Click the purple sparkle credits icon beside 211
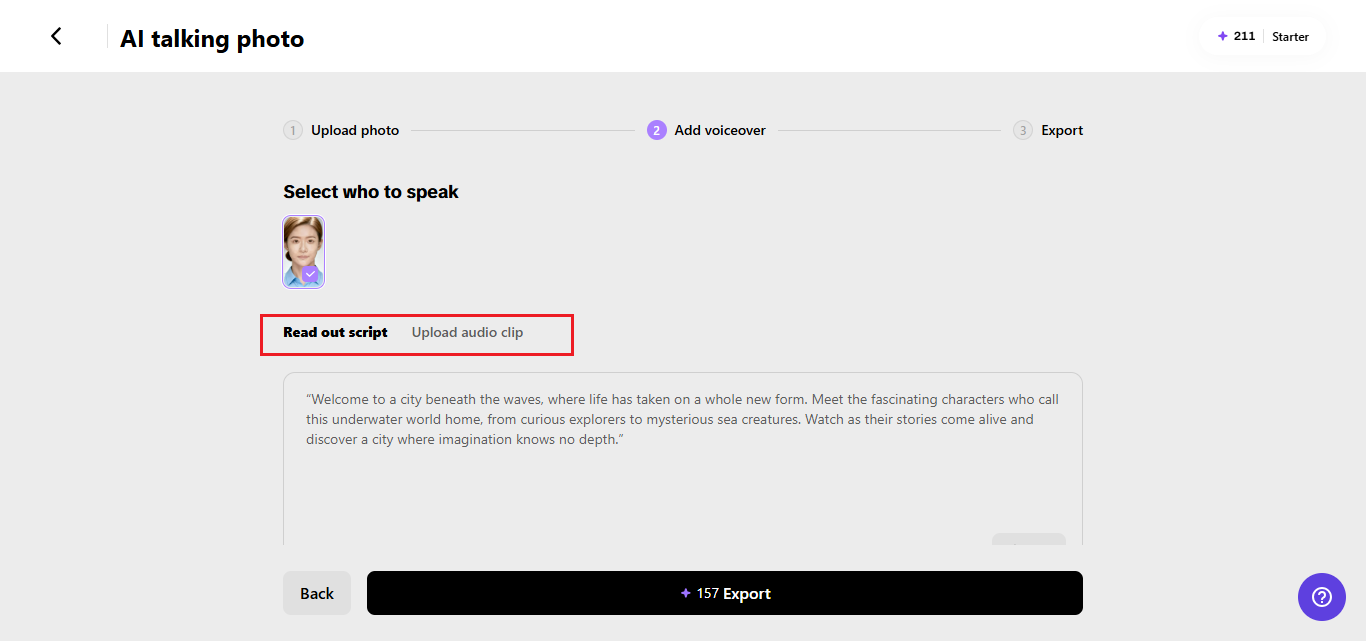Viewport: 1366px width, 641px height. click(1222, 36)
